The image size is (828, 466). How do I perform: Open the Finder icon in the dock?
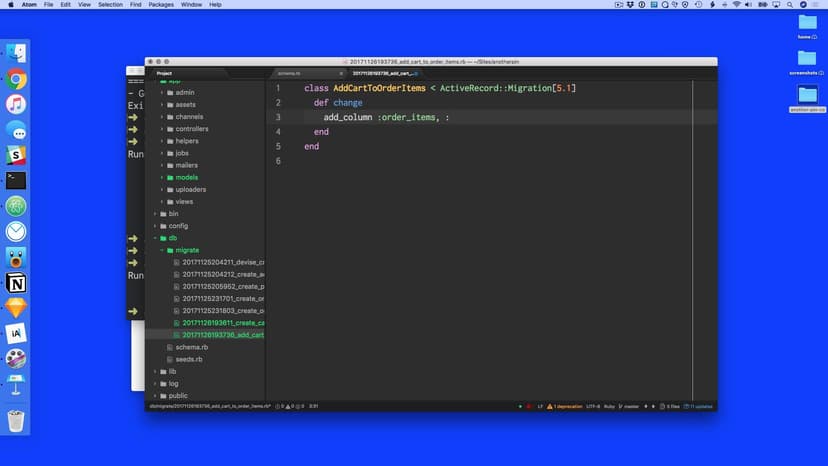(x=16, y=53)
